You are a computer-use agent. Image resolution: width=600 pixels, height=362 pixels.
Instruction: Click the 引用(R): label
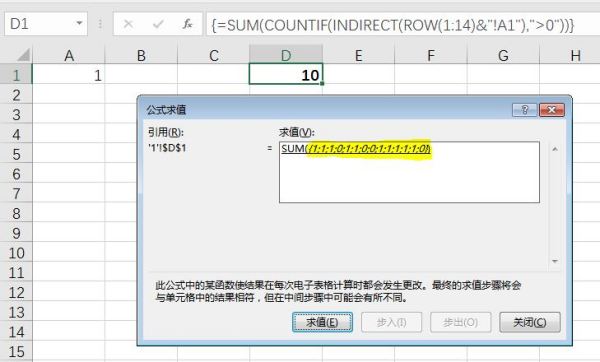coord(166,132)
